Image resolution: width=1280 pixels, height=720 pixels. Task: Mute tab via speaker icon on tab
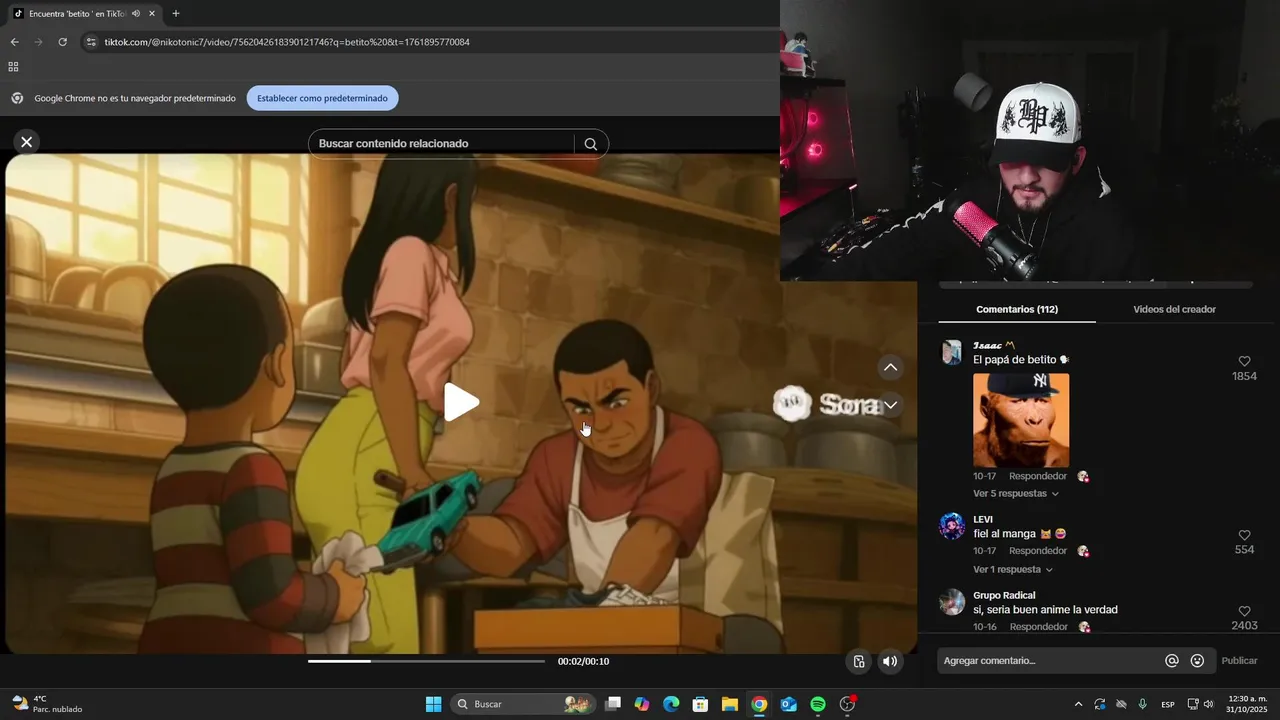pos(135,14)
